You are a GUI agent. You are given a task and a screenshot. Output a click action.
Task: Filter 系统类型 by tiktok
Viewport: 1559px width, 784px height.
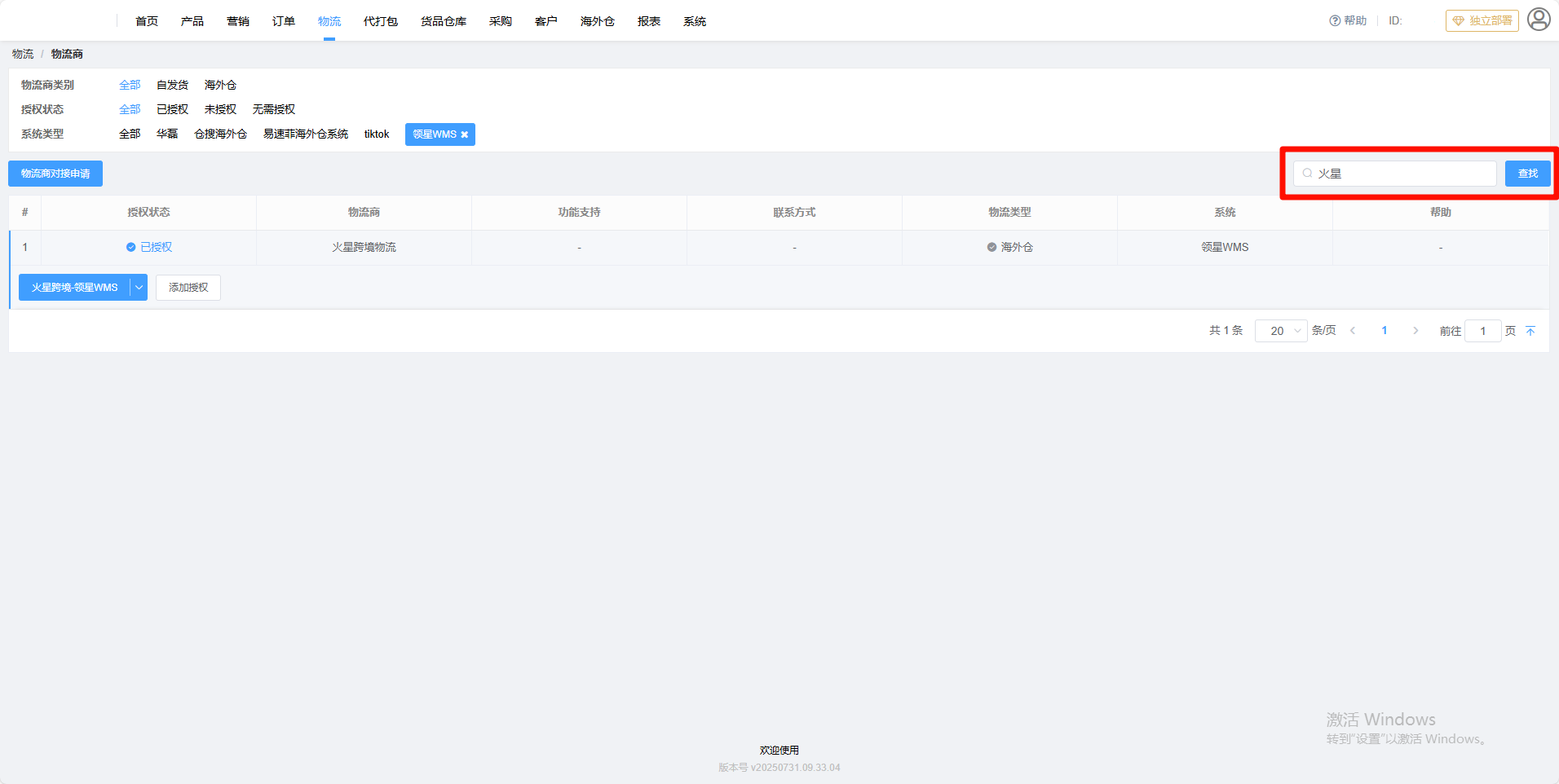coord(377,134)
